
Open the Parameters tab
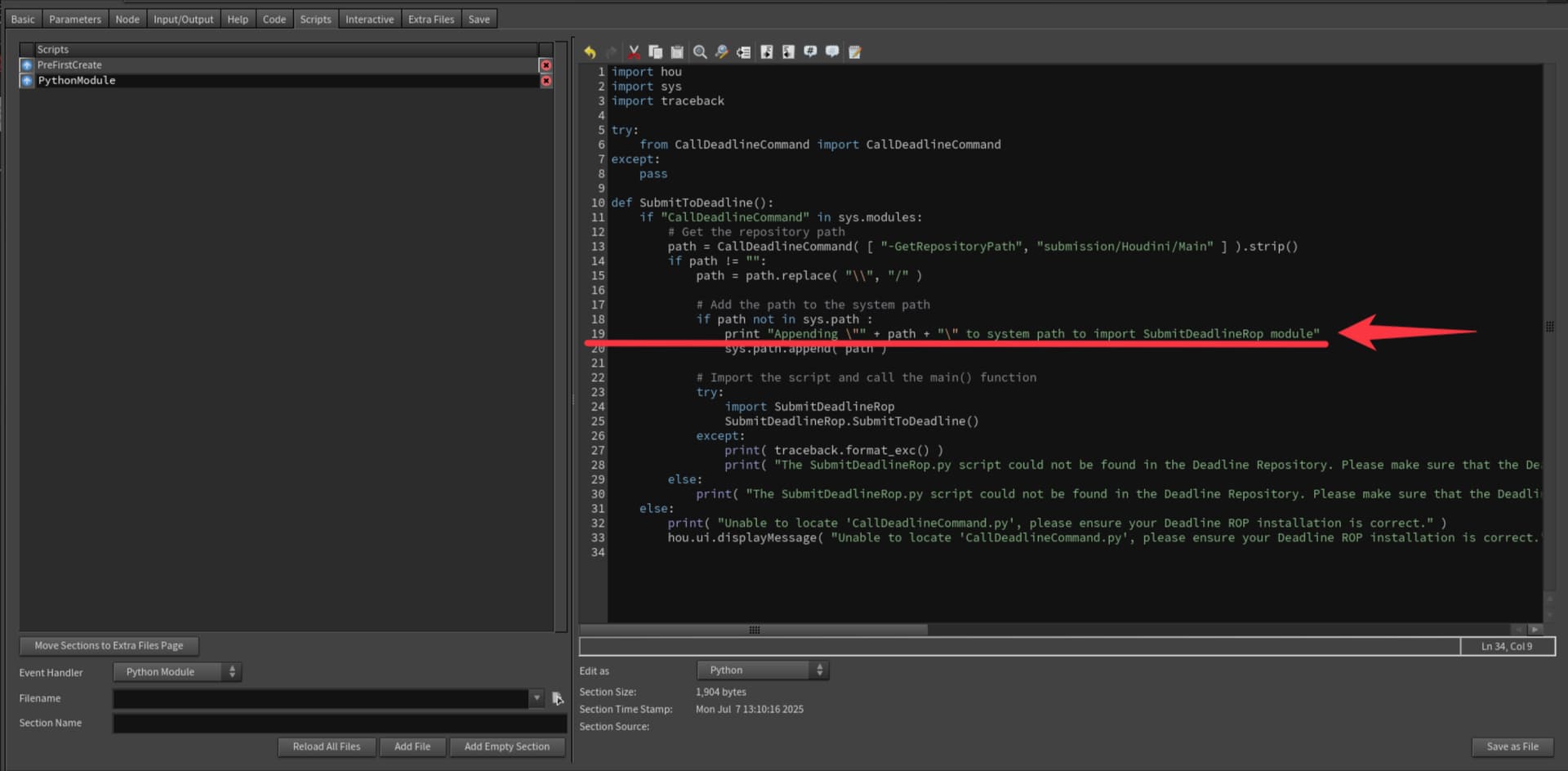(75, 19)
